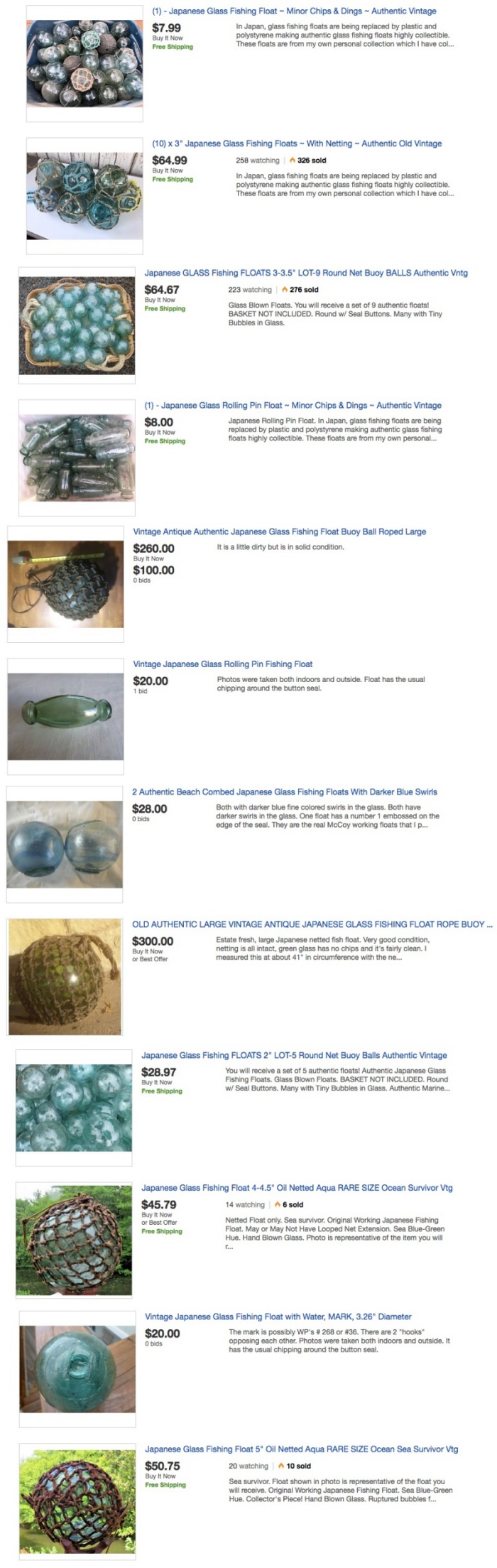This screenshot has width=497, height=1568.
Task: Open the 2" LOT-5 Round Net Buoy listing
Action: point(294,1055)
